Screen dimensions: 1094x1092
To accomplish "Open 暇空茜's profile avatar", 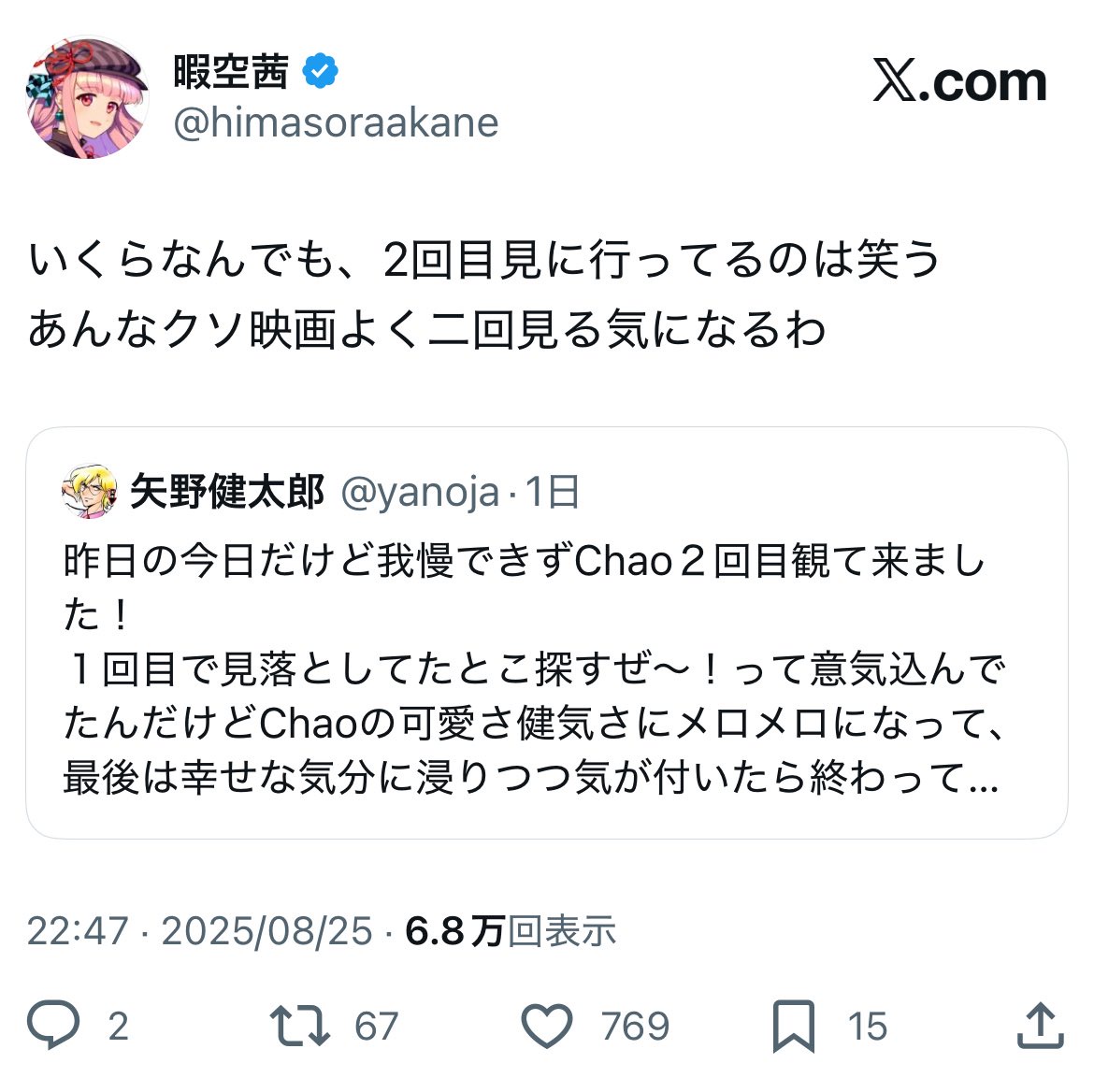I will pyautogui.click(x=87, y=98).
